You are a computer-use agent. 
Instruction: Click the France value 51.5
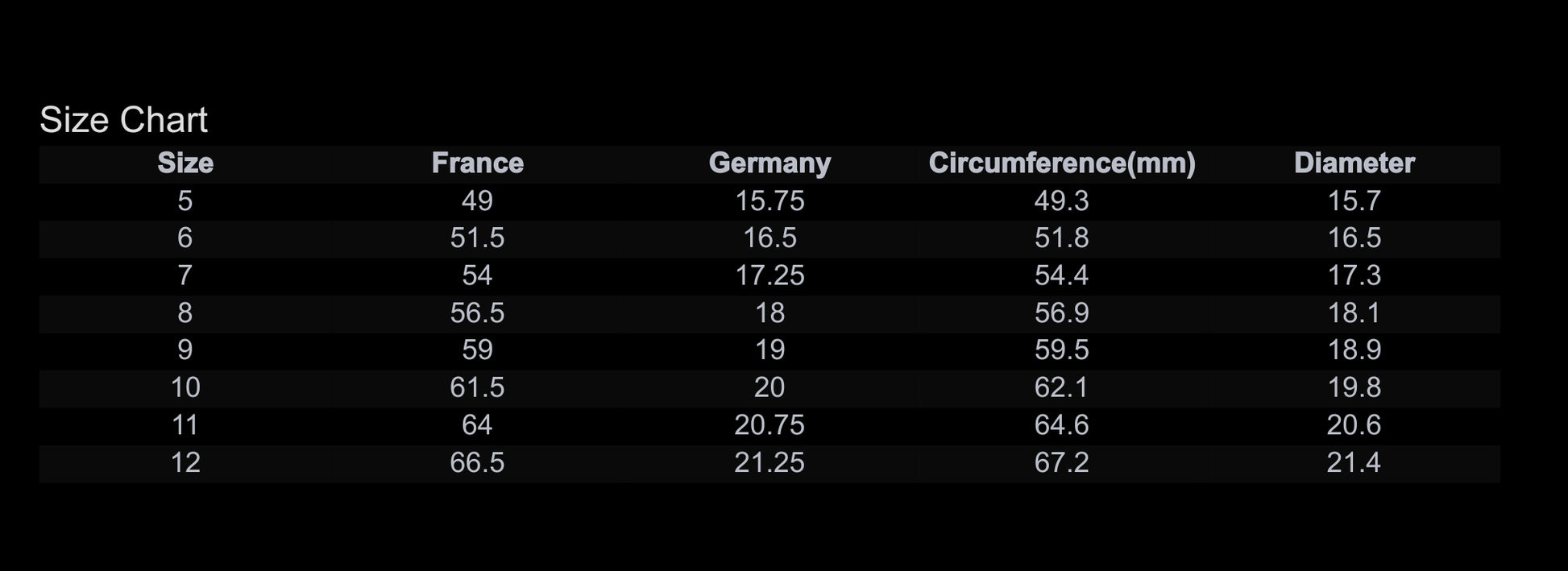tap(477, 238)
